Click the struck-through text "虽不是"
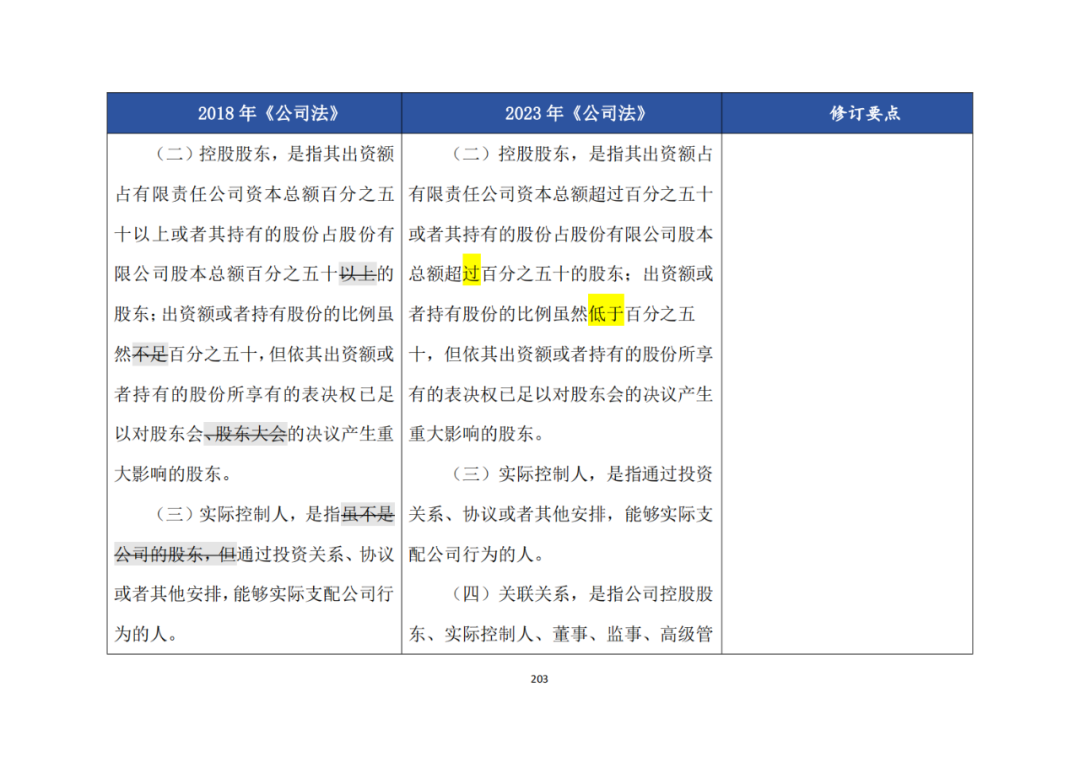 click(368, 514)
